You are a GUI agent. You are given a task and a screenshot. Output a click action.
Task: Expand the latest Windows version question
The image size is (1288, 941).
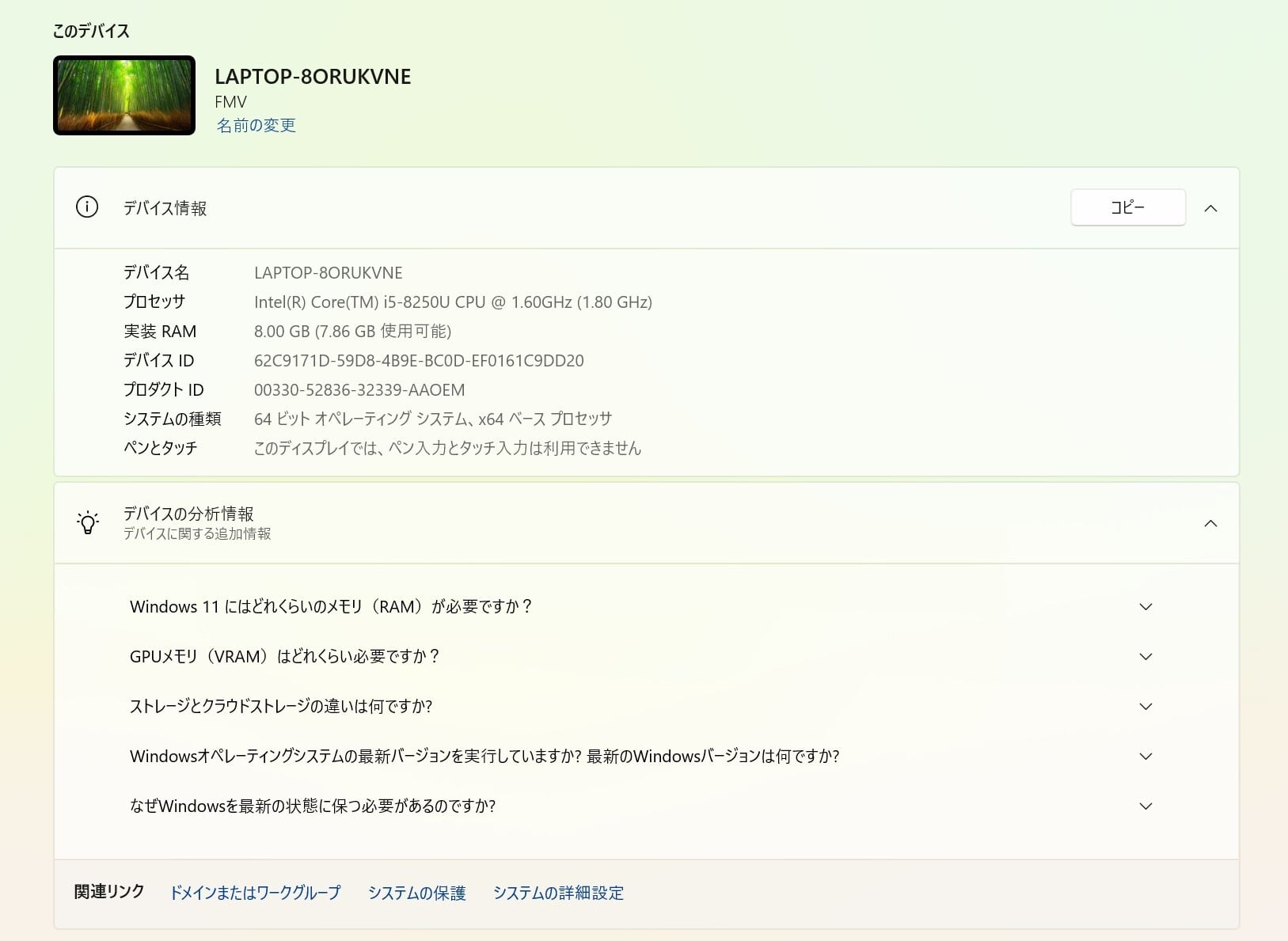coord(1146,757)
